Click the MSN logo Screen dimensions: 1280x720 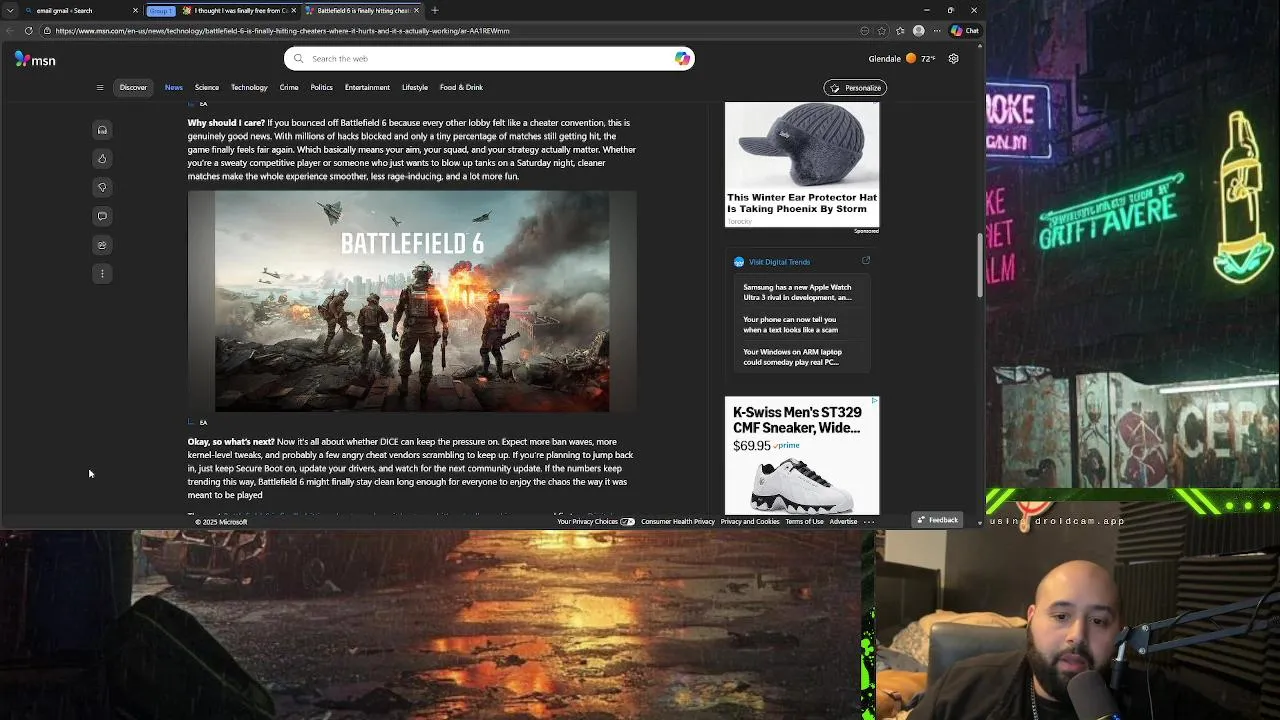(x=35, y=60)
